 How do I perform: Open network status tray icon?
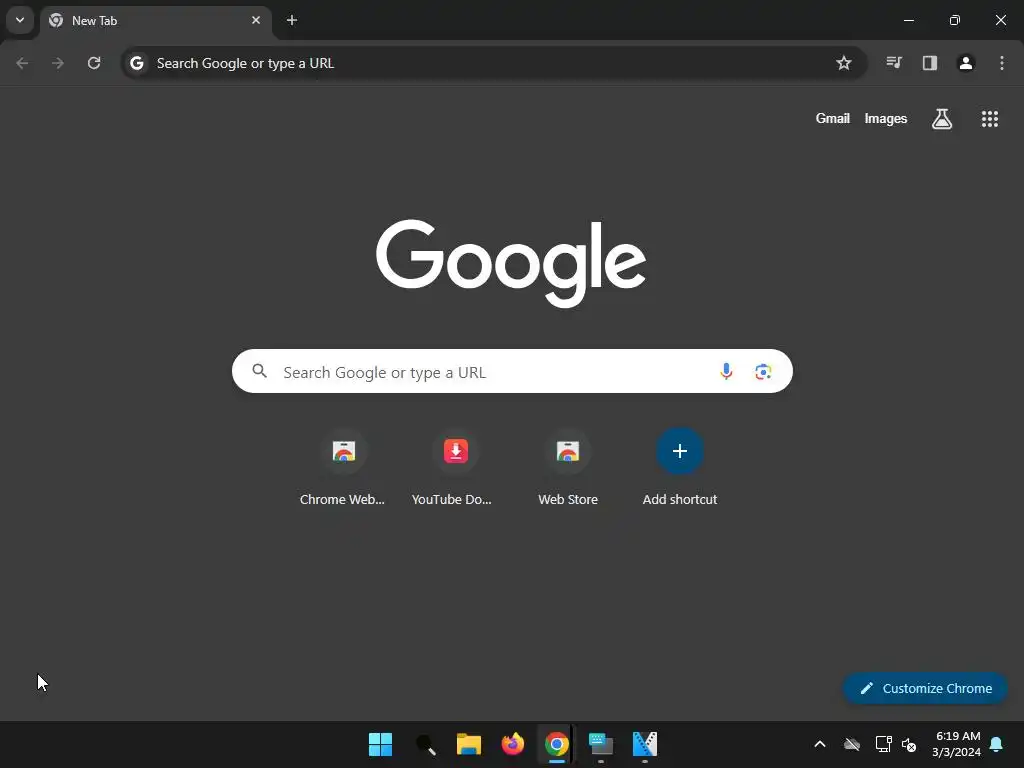(x=883, y=744)
